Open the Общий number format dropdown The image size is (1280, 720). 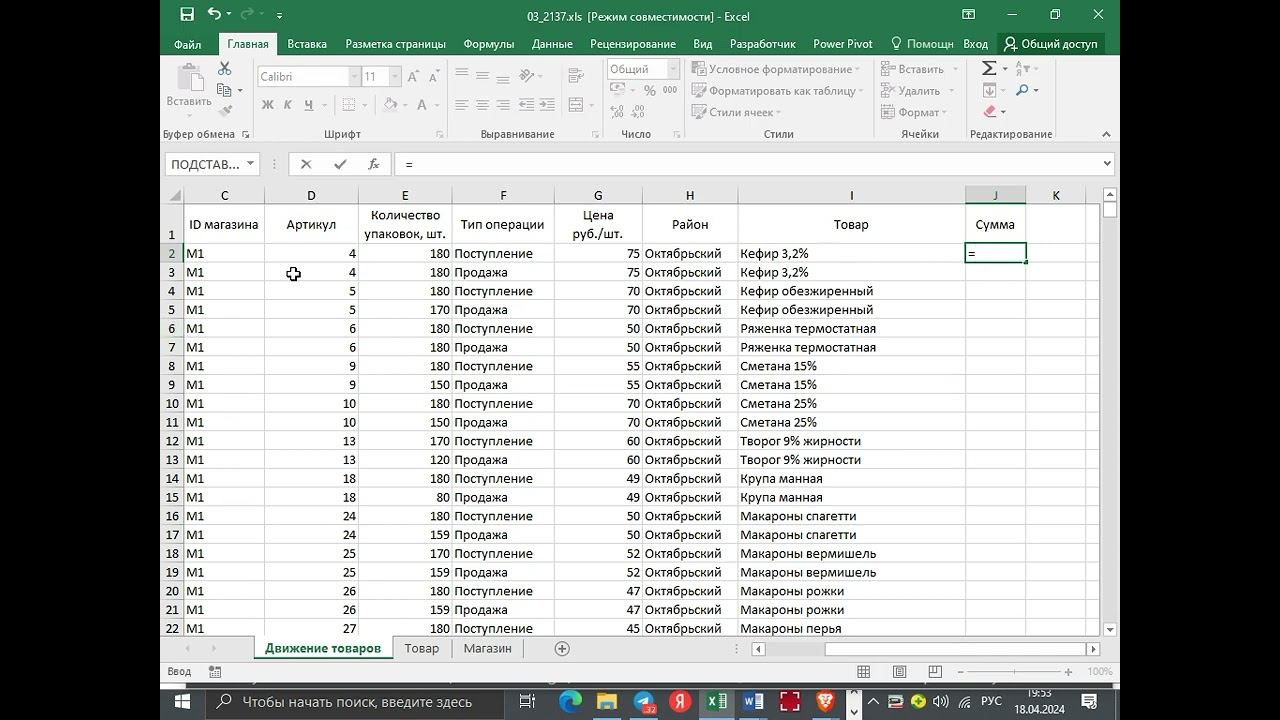tap(674, 69)
